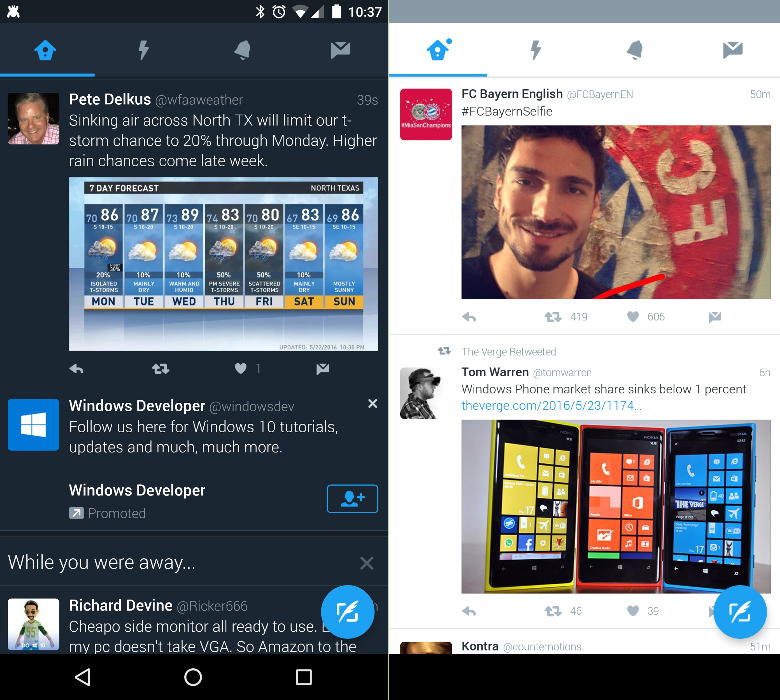Close the 'While you were away' section
The image size is (780, 700).
coord(367,563)
